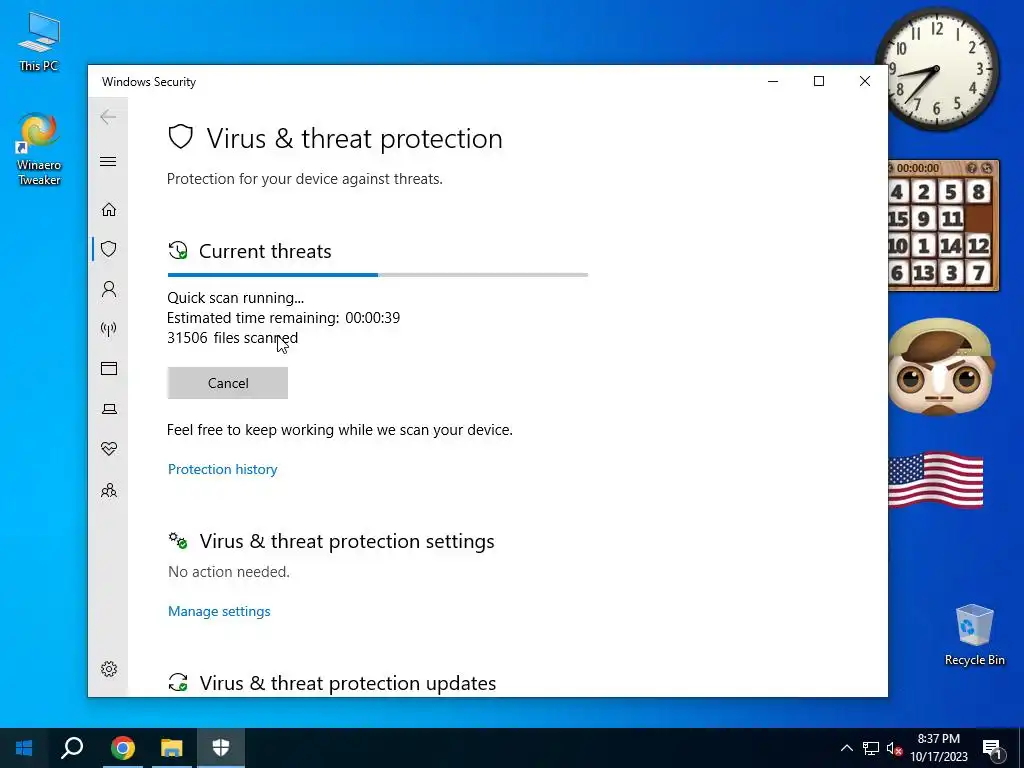Click the cartoon face gadget

(940, 367)
